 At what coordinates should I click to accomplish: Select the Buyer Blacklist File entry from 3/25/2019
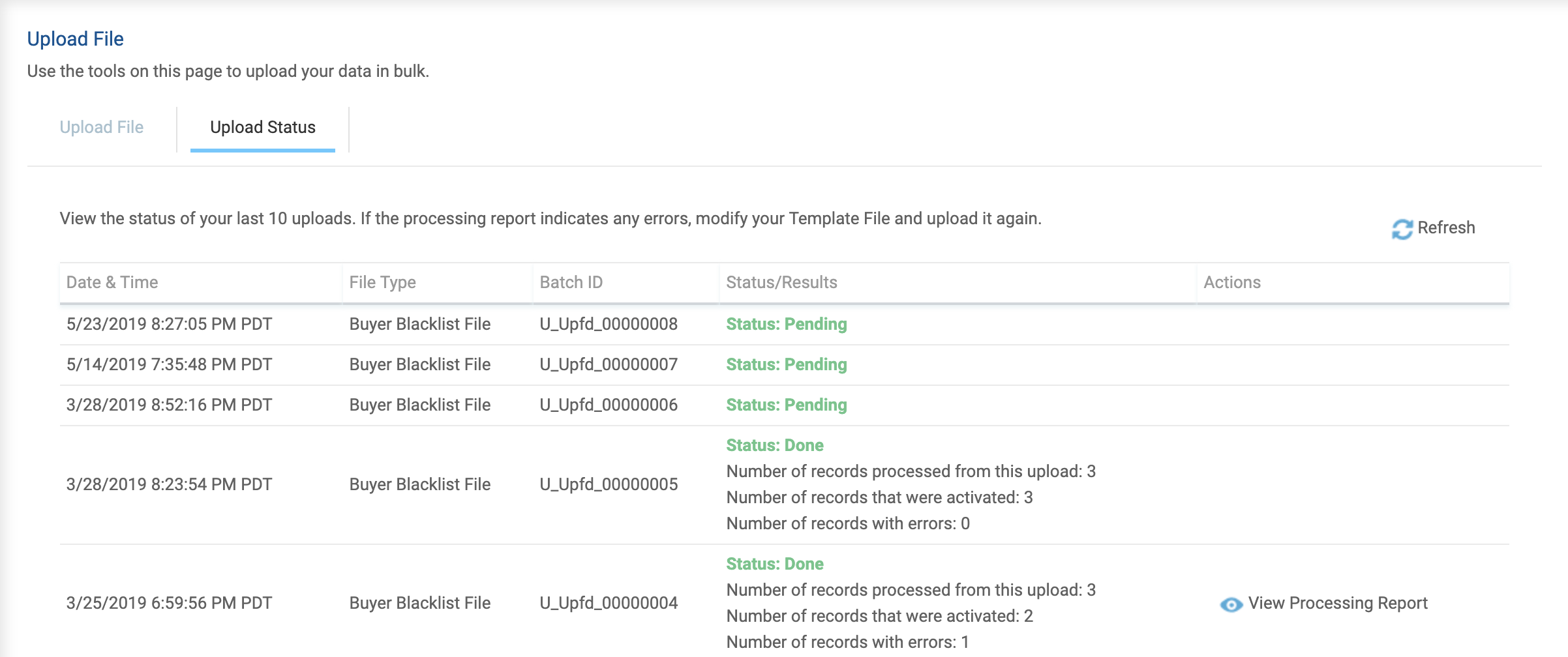click(419, 603)
